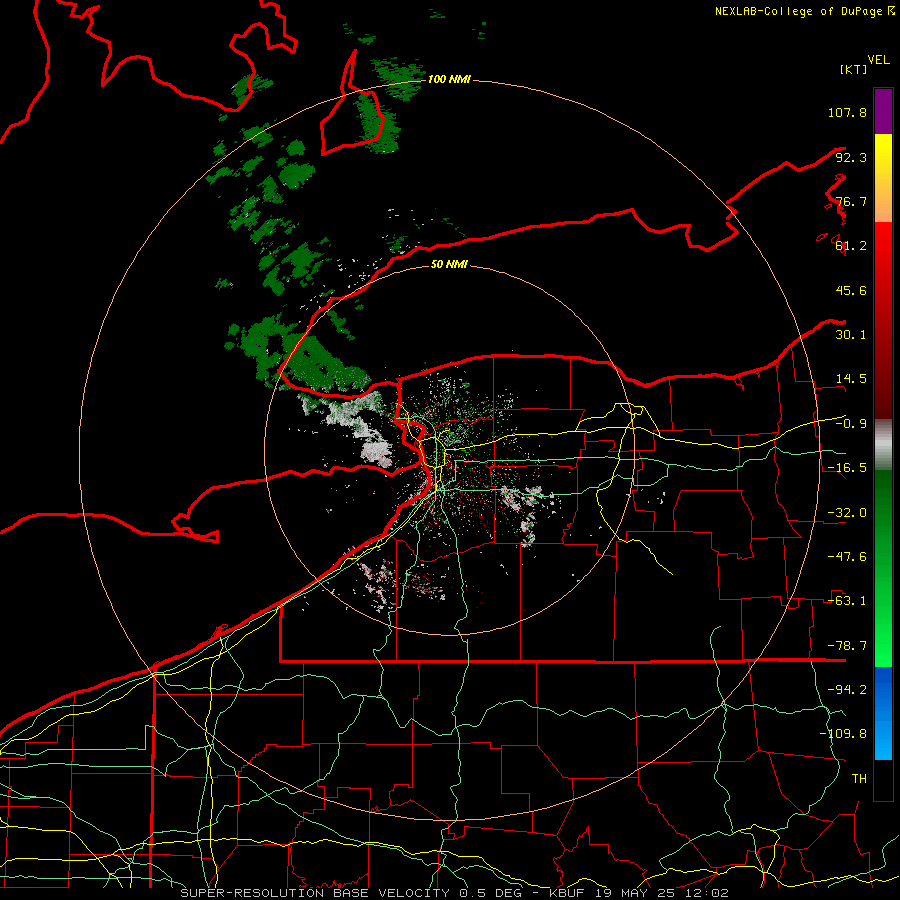Click the -32.0 legend value

847,513
